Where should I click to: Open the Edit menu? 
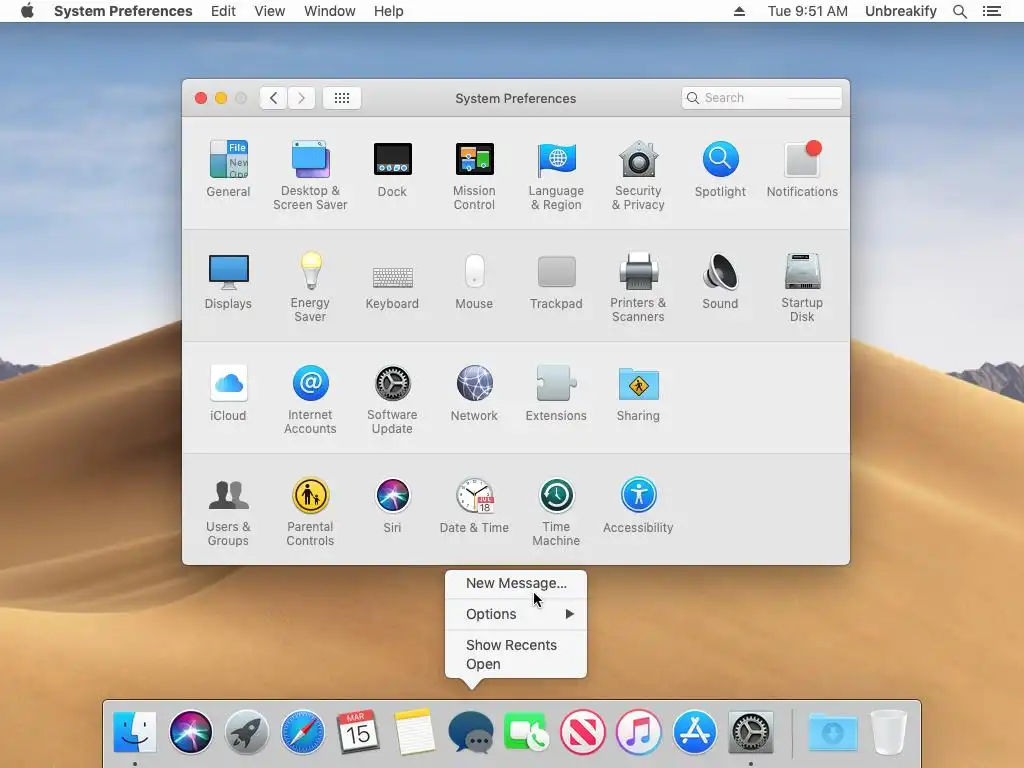223,11
